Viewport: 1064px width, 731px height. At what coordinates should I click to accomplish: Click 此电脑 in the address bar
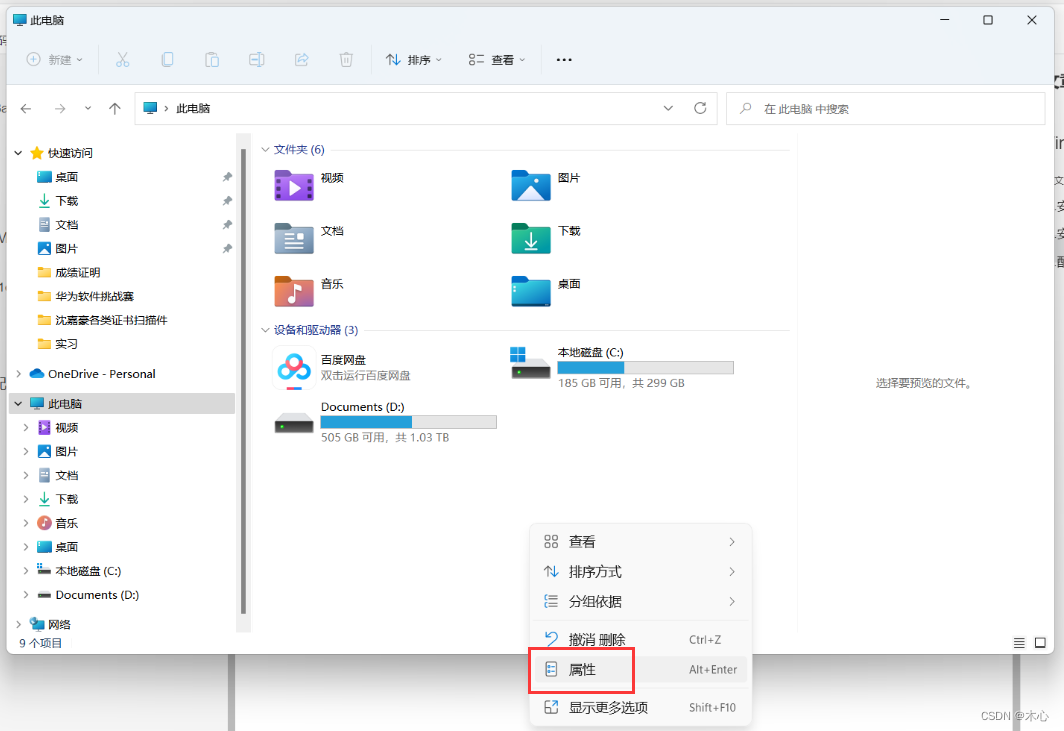pos(193,109)
